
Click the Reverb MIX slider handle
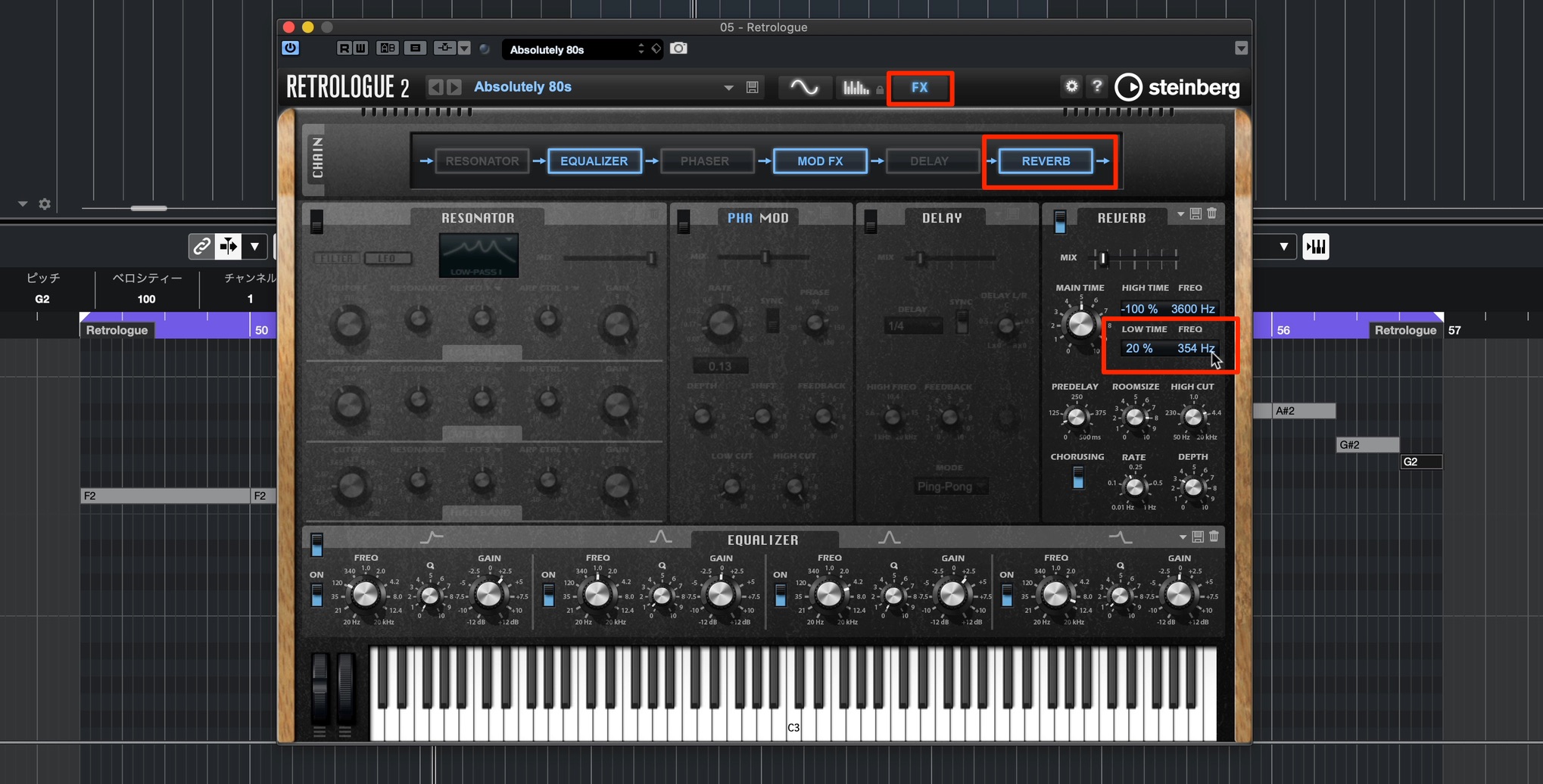(x=1103, y=259)
